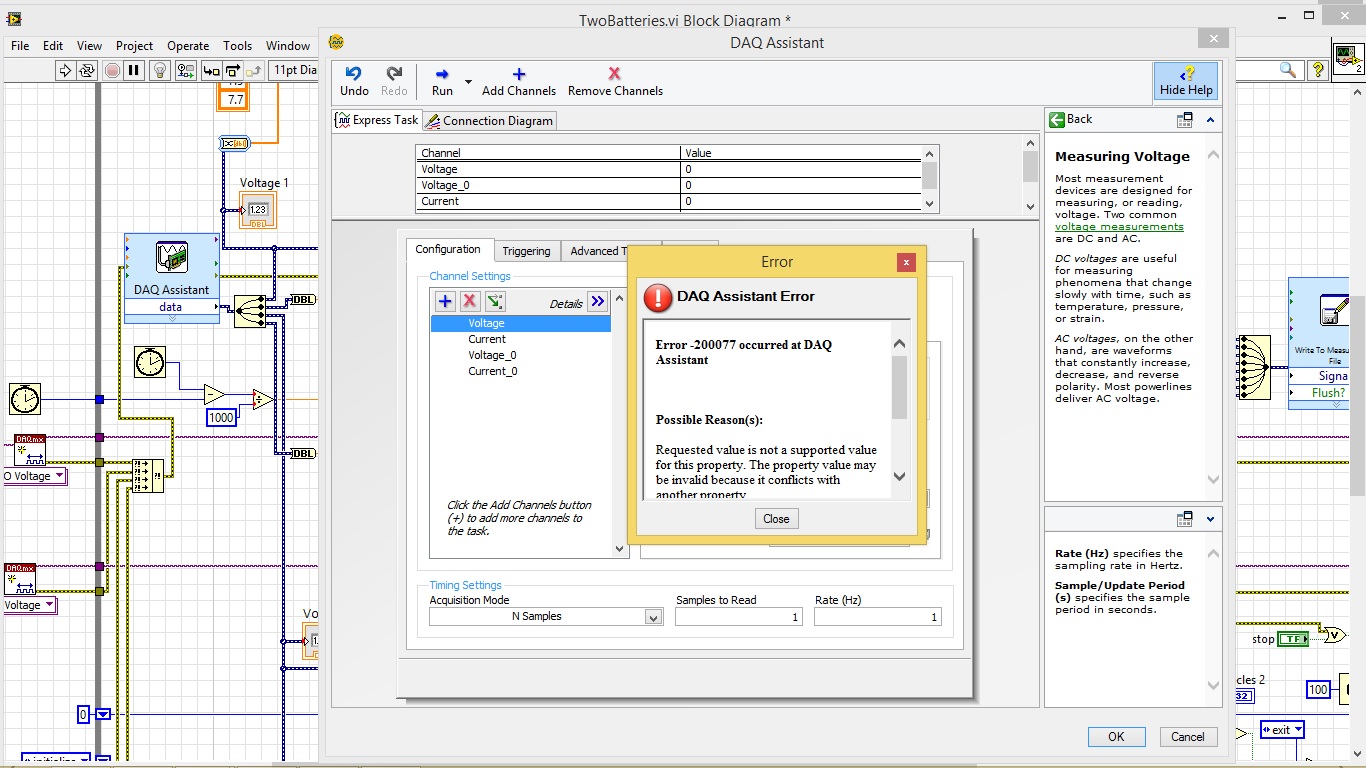
Task: Click the help pane undock icon beside Back
Action: click(x=1185, y=120)
